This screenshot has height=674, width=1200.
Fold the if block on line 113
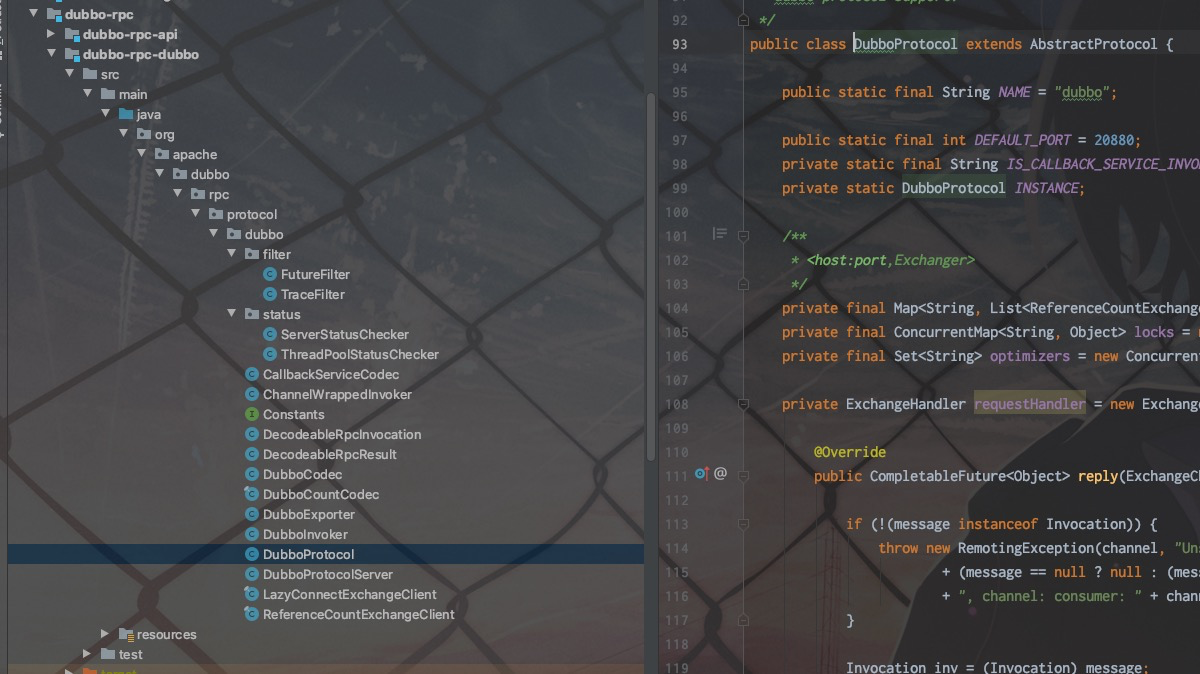[743, 524]
